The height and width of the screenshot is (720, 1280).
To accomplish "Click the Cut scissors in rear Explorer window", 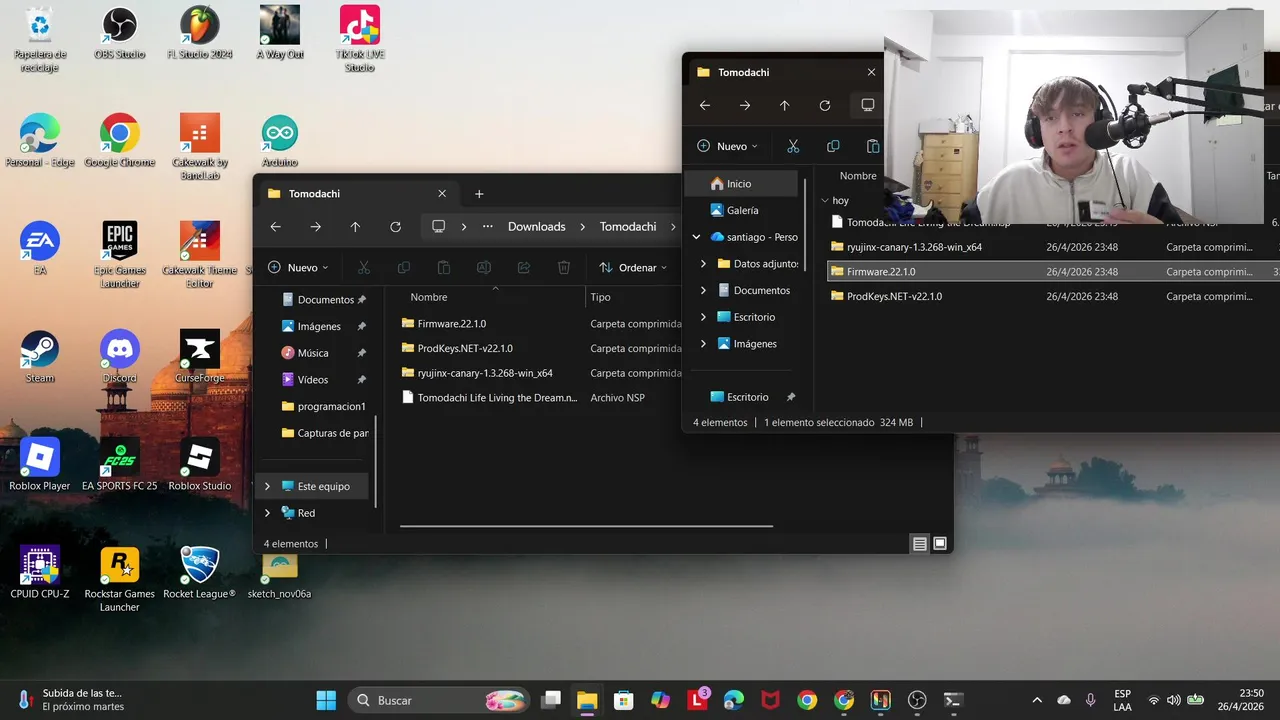I will (793, 146).
